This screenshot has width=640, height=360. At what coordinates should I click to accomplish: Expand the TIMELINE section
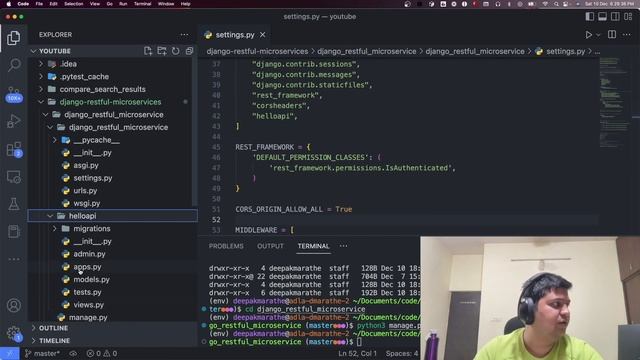54,341
